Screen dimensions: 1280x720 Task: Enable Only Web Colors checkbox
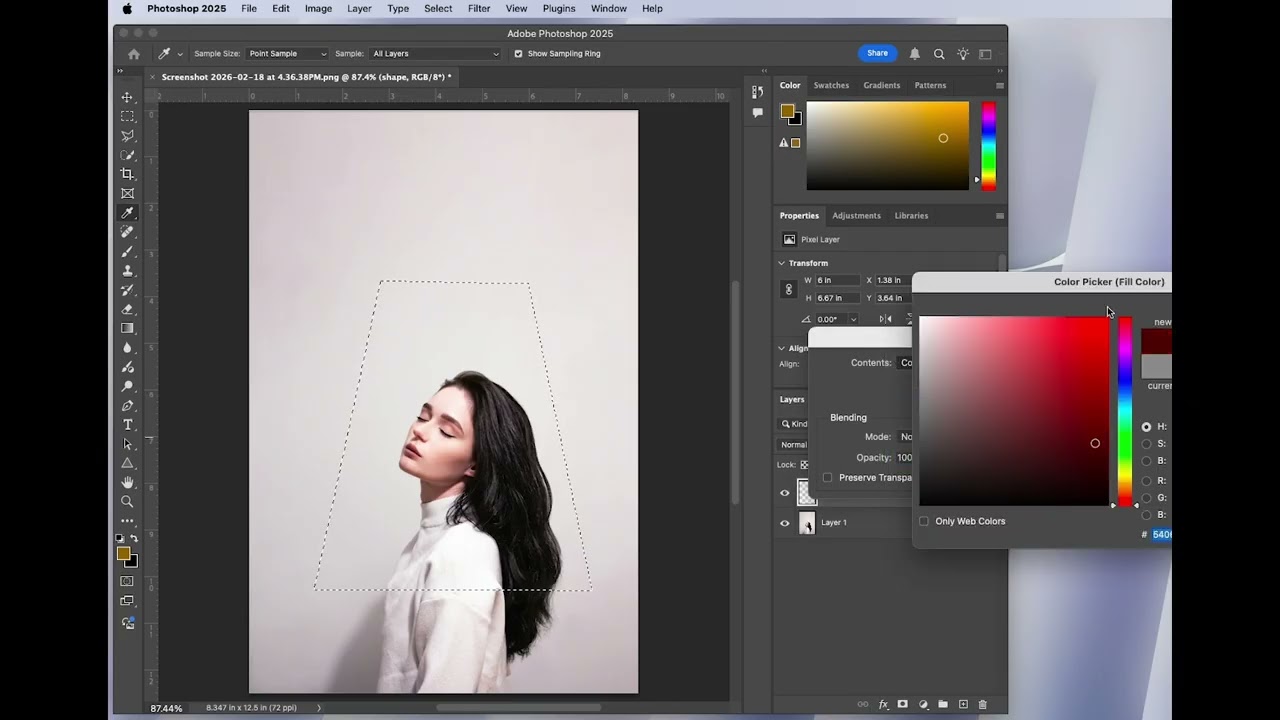pyautogui.click(x=924, y=521)
